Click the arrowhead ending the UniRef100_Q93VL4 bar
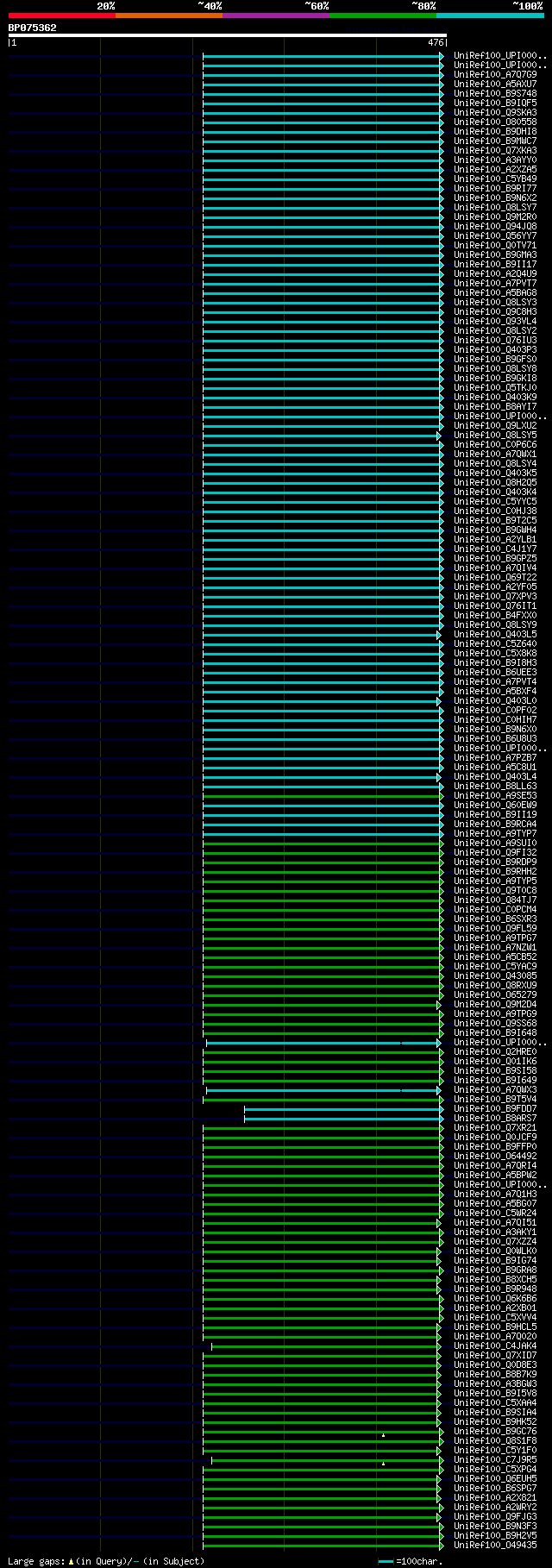The height and width of the screenshot is (1568, 552). click(x=442, y=322)
